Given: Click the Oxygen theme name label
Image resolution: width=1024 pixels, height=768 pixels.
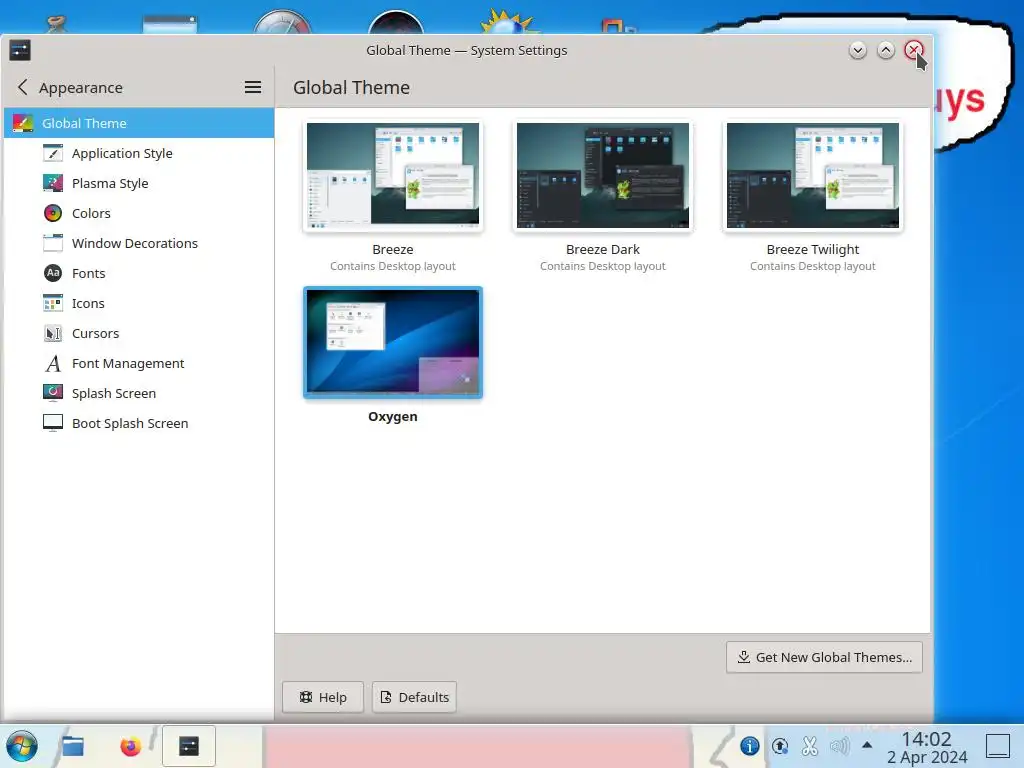Looking at the screenshot, I should click(392, 417).
